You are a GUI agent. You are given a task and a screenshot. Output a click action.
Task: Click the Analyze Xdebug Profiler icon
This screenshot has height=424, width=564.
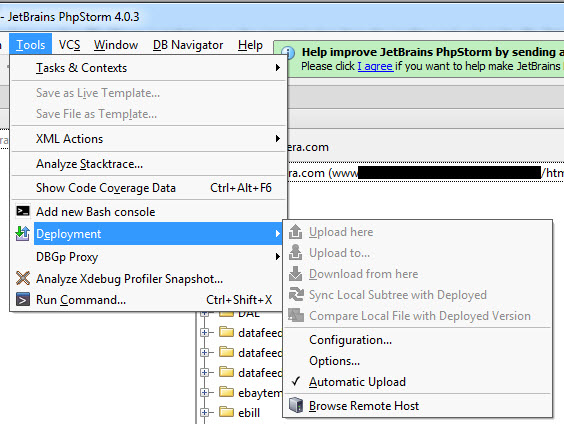[23, 278]
